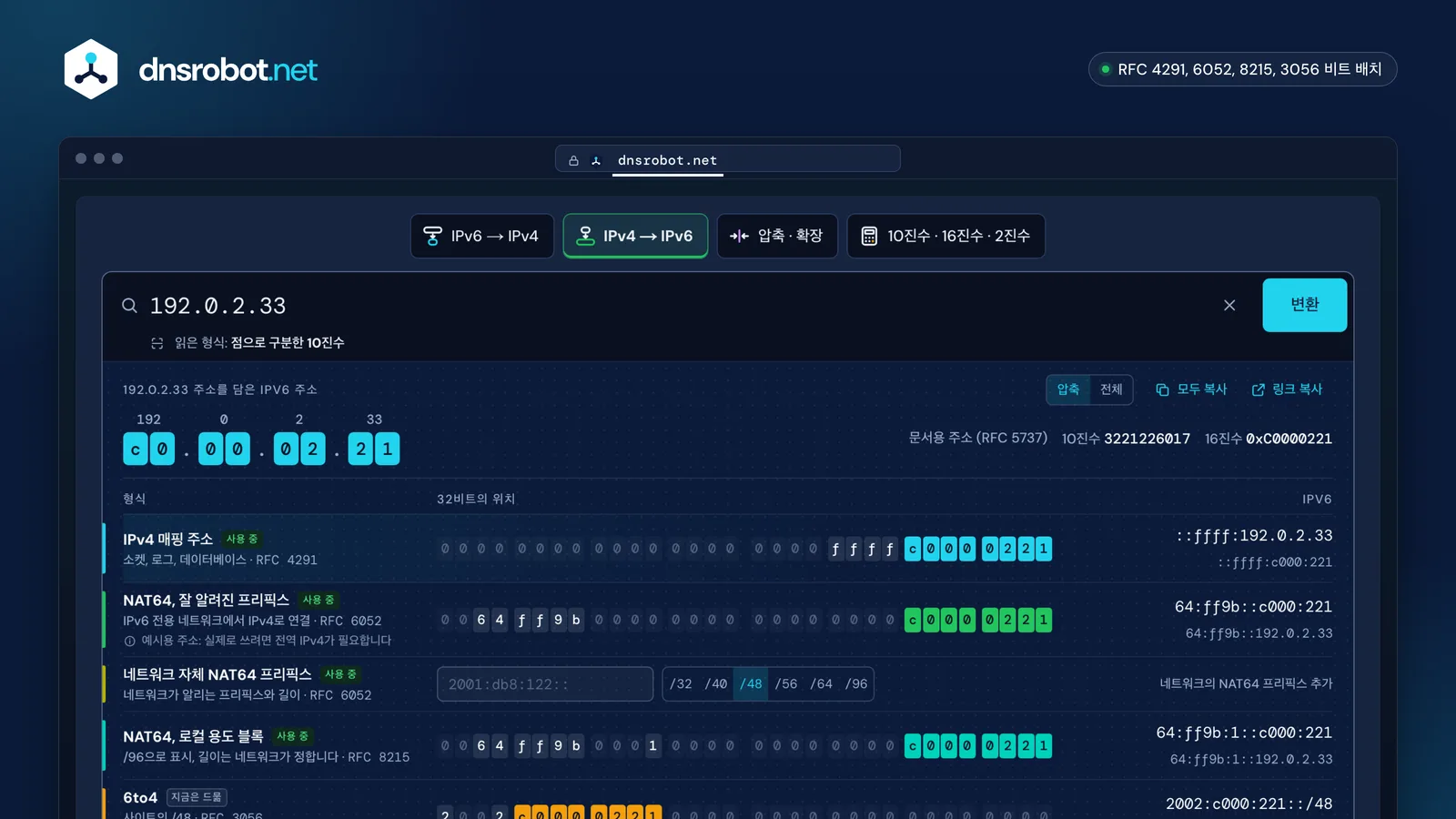
Task: Click the dnsrobot.net hexagon logo
Action: pos(91,69)
